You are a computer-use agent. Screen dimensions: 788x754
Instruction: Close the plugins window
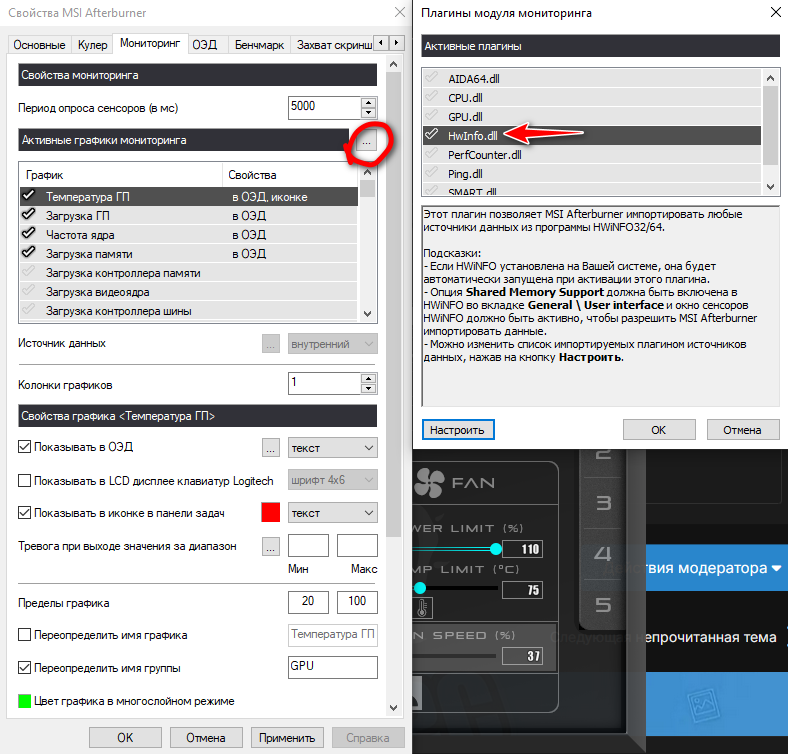(x=775, y=12)
